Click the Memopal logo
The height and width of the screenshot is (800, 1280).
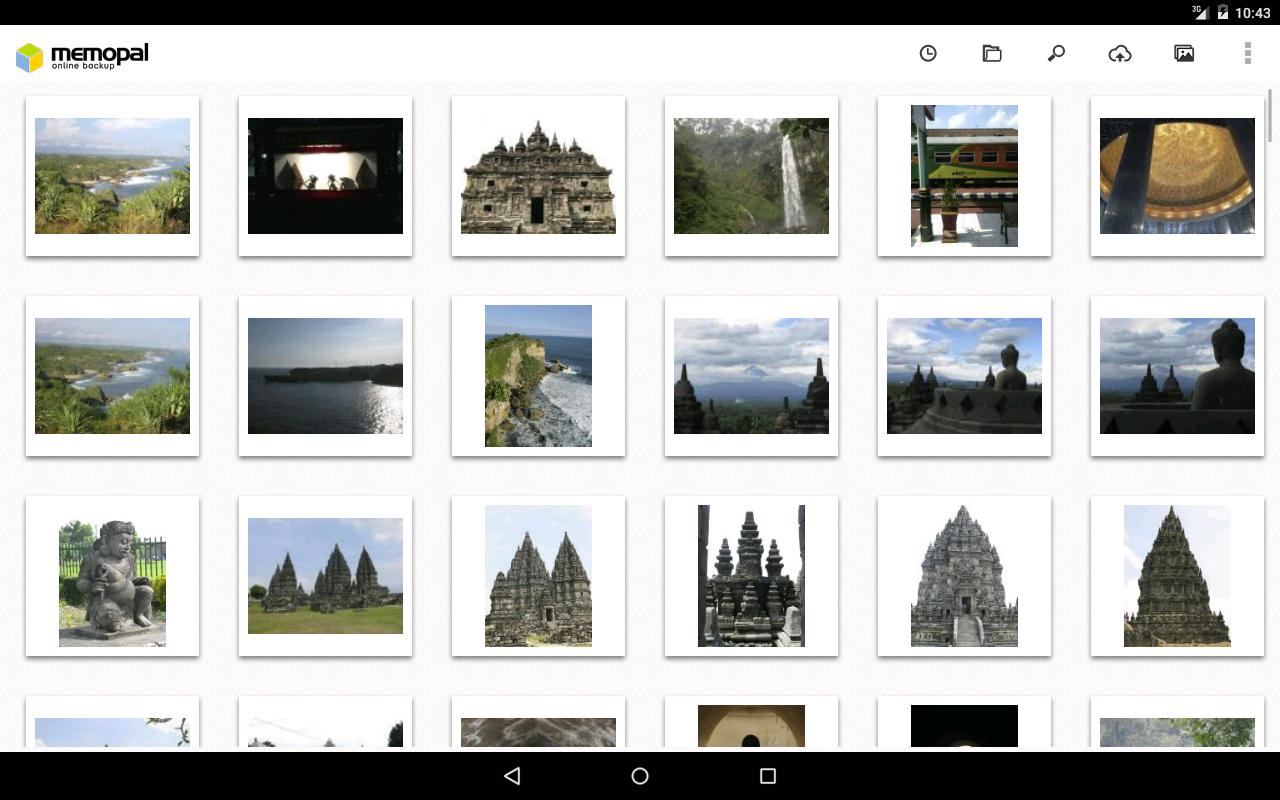point(81,55)
